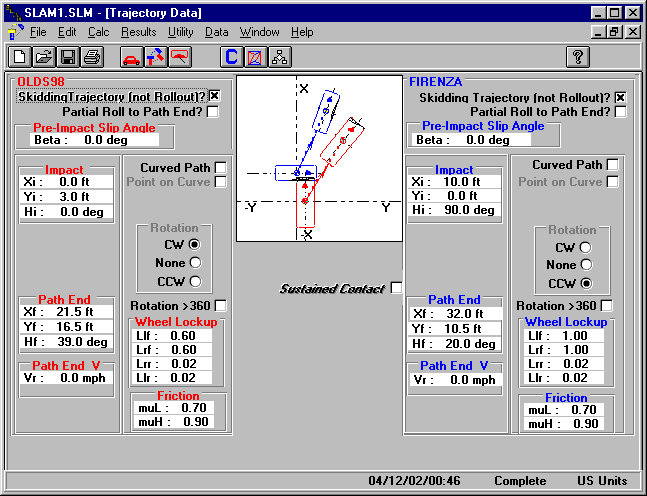Click the red damage profile icon
This screenshot has height=496, width=647.
point(180,57)
